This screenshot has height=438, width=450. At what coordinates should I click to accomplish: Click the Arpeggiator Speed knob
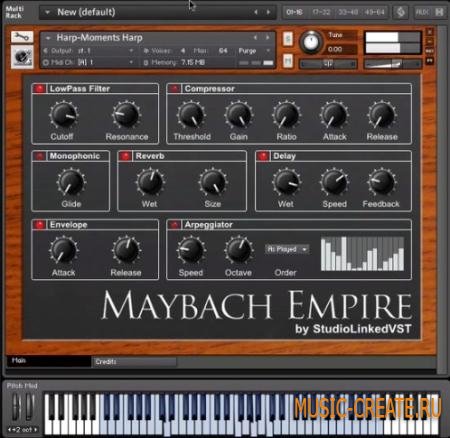[x=191, y=250]
